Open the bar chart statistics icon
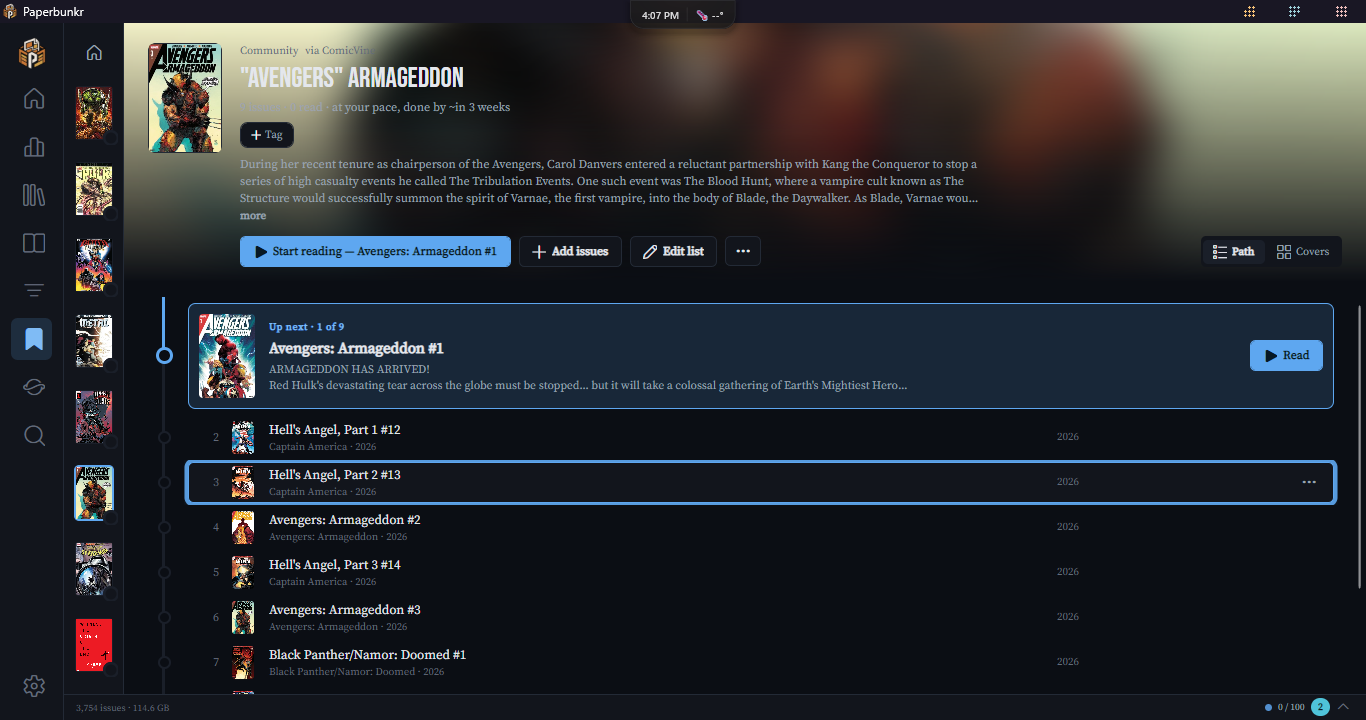 (34, 147)
